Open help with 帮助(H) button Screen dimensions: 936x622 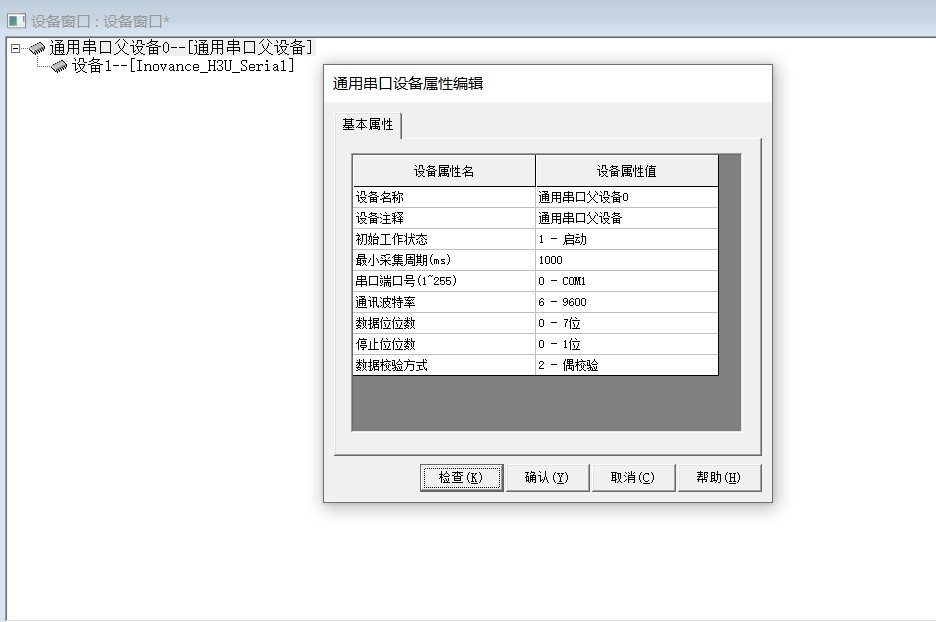718,478
